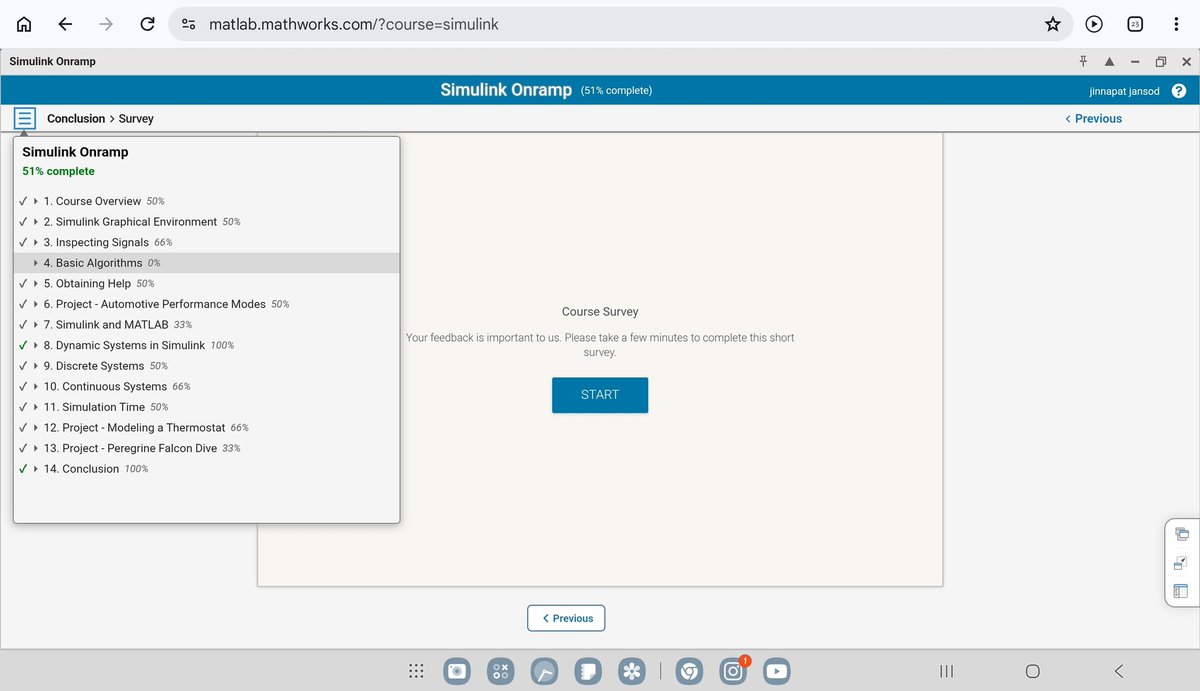Navigate forward in the browser
This screenshot has width=1200, height=691.
(x=106, y=24)
